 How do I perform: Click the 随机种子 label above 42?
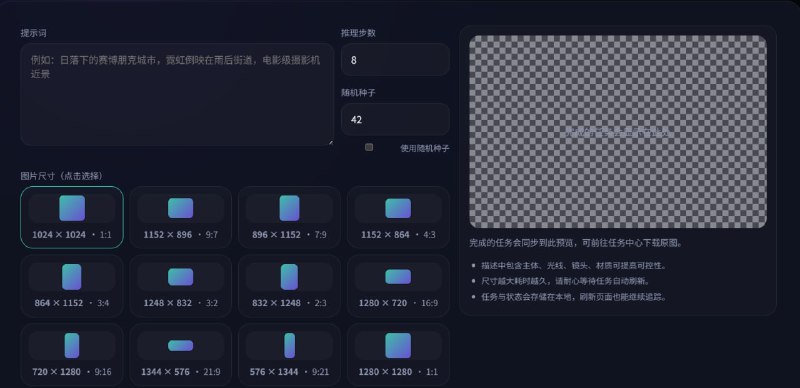coord(358,93)
